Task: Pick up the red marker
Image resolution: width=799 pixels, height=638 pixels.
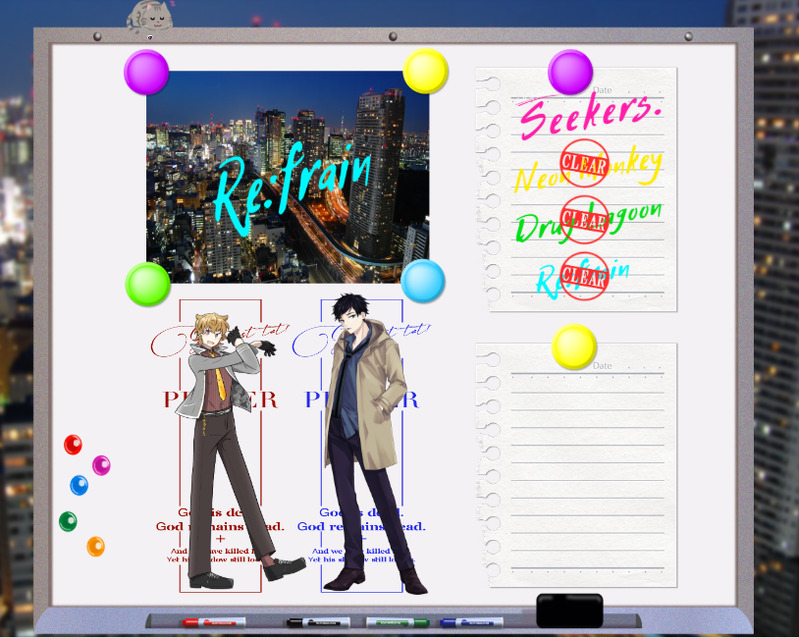Action: pos(214,622)
